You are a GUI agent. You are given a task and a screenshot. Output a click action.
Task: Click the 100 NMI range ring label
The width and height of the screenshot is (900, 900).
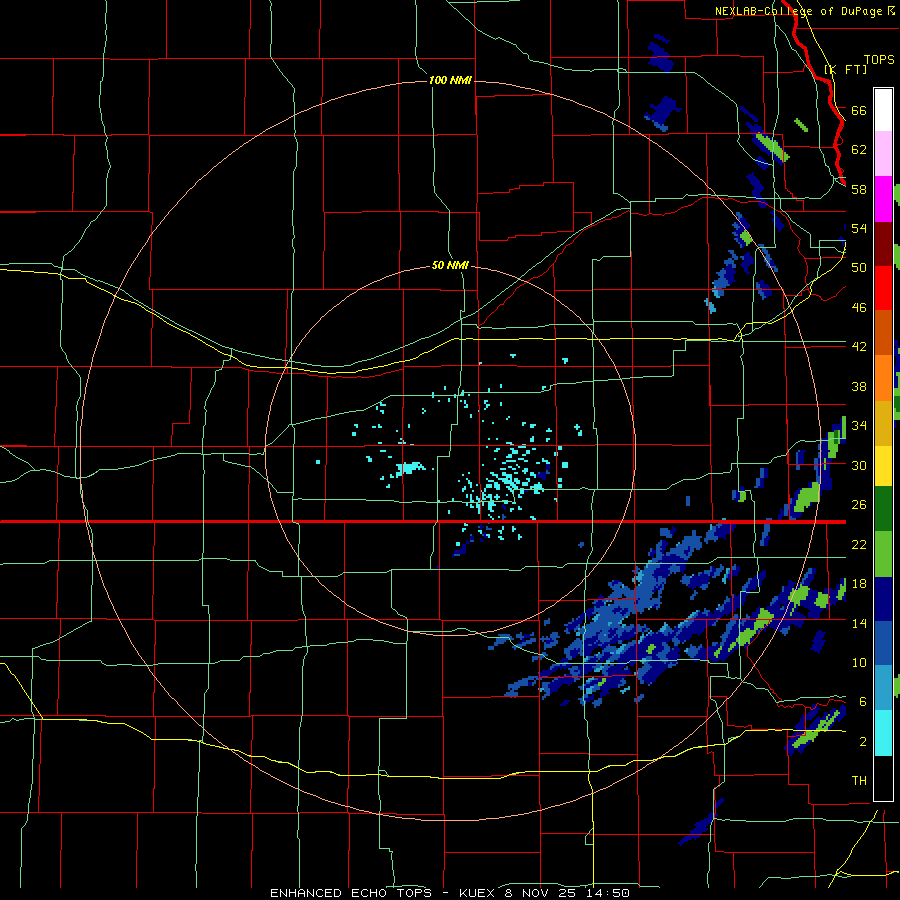pyautogui.click(x=450, y=80)
